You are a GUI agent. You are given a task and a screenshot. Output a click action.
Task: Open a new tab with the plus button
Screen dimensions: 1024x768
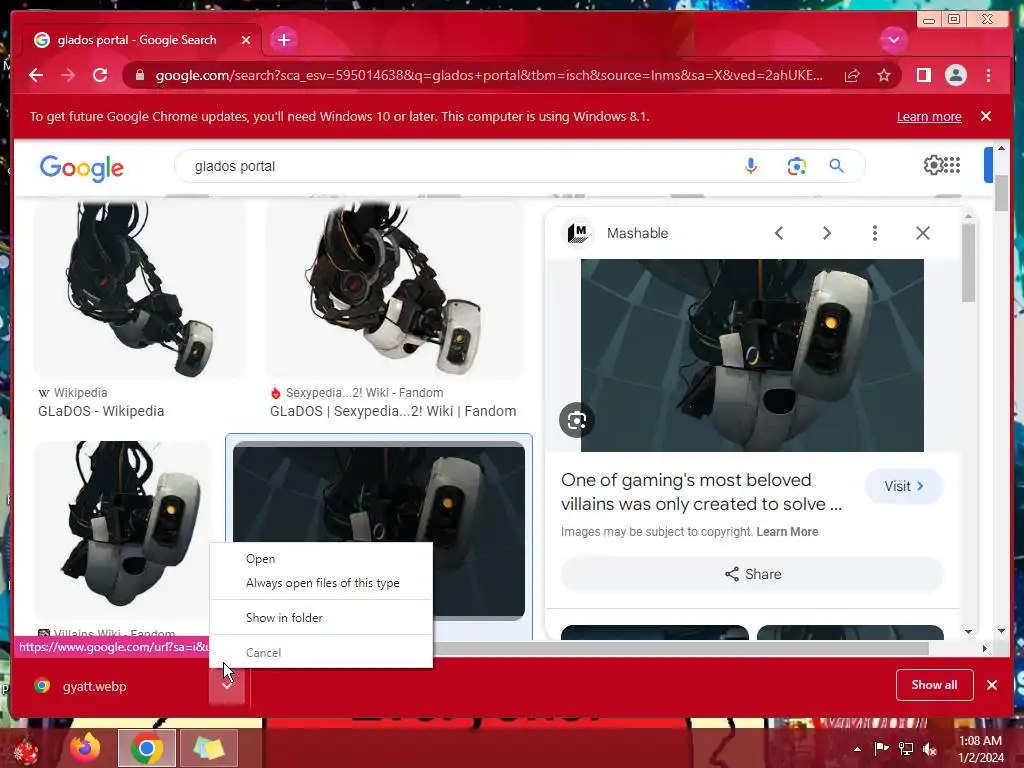coord(283,40)
